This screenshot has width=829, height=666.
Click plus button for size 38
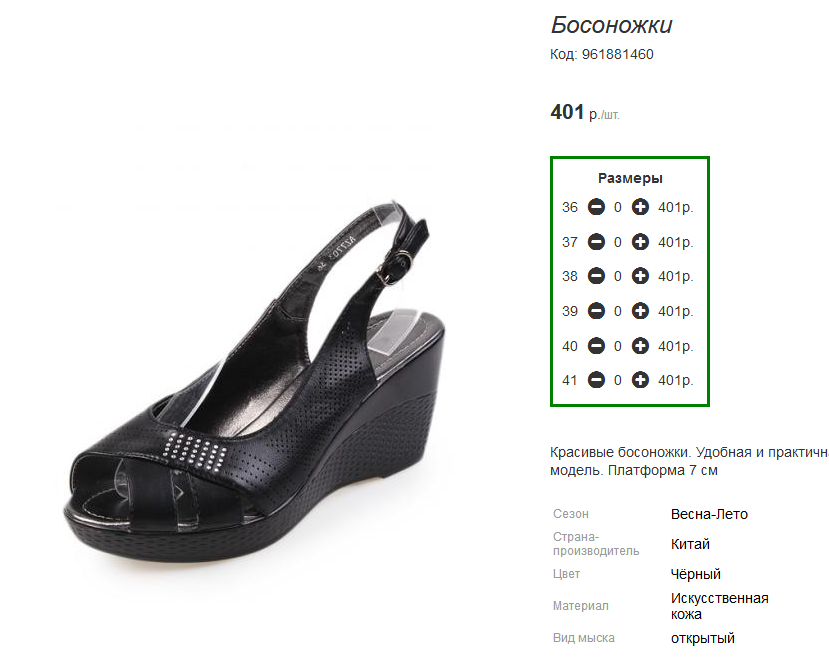pyautogui.click(x=640, y=276)
